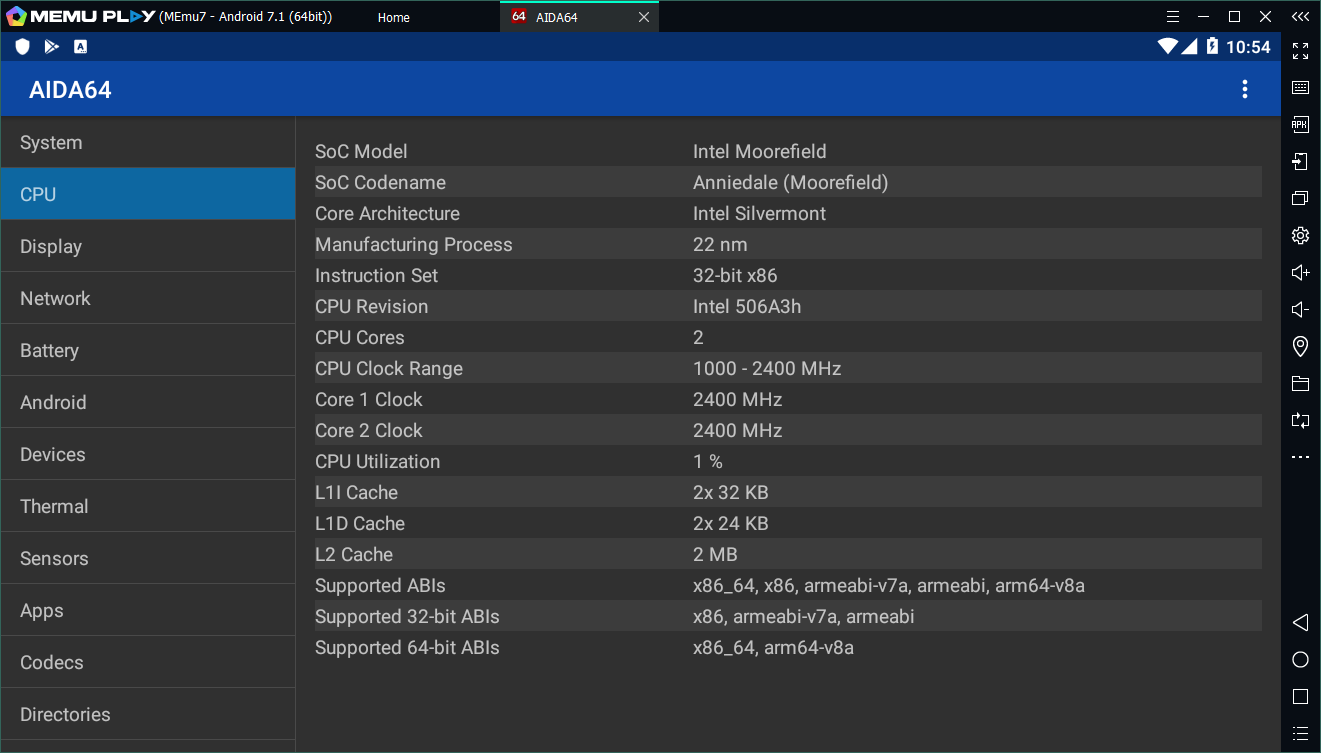Open the Android category
The image size is (1321, 753).
pos(148,402)
